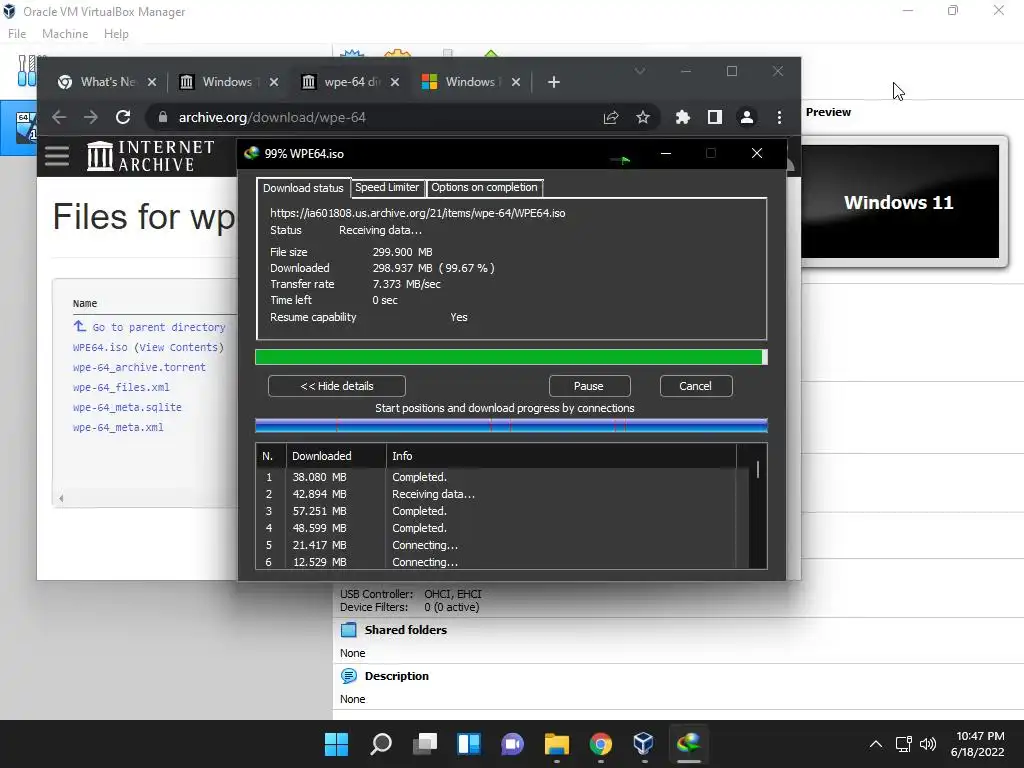Switch to Download status tab

(303, 187)
